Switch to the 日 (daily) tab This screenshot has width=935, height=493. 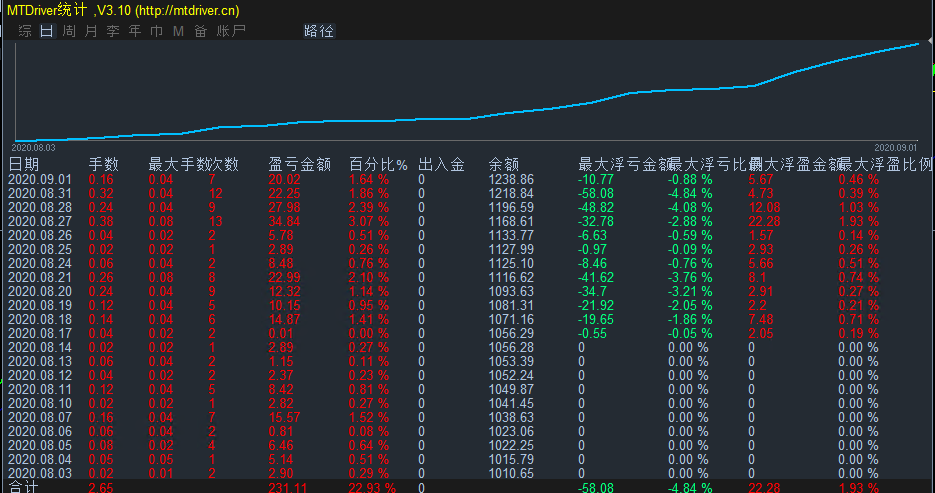tap(47, 31)
